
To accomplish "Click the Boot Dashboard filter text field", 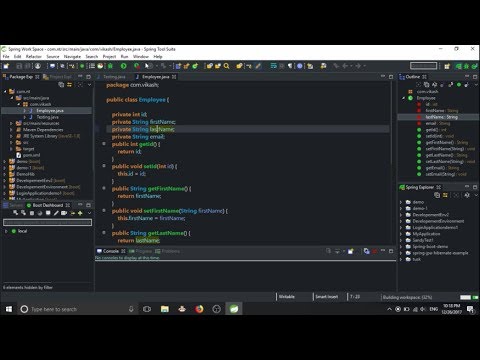I will tap(47, 222).
